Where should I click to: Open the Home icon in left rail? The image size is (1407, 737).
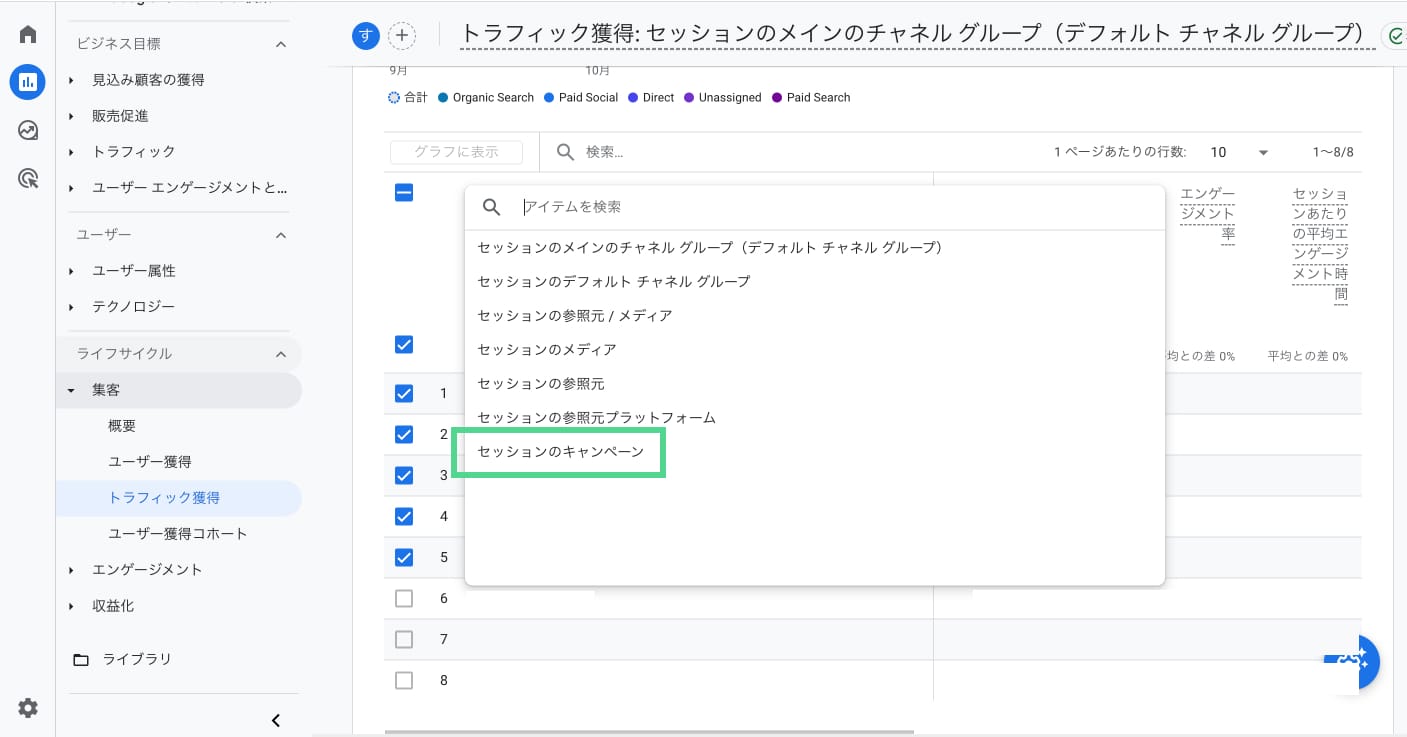tap(28, 35)
